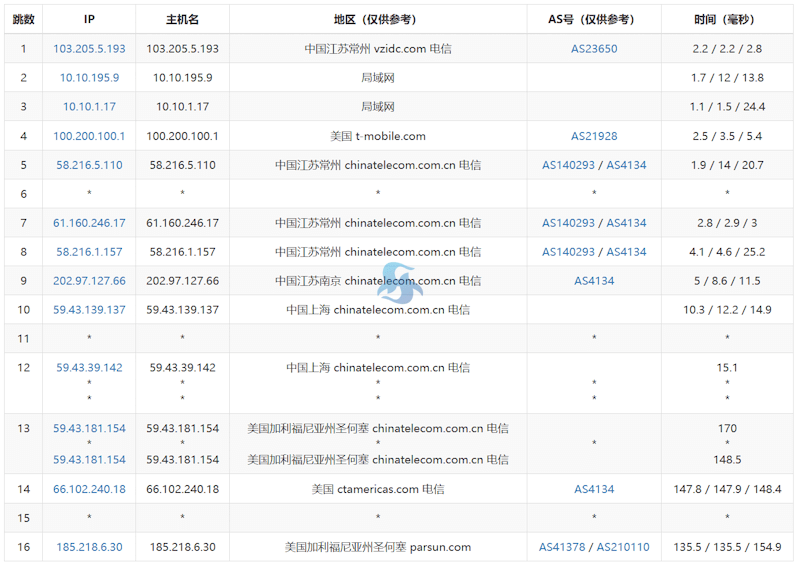The height and width of the screenshot is (566, 800).
Task: Click the IP column header
Action: (x=89, y=19)
